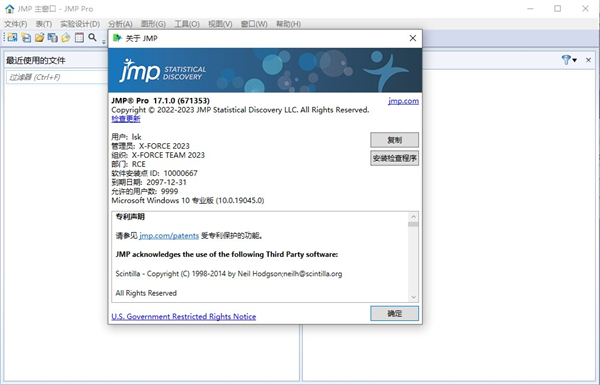Click the scroll down arrow in notices box
Screen dimensions: 600x385
coord(413,297)
